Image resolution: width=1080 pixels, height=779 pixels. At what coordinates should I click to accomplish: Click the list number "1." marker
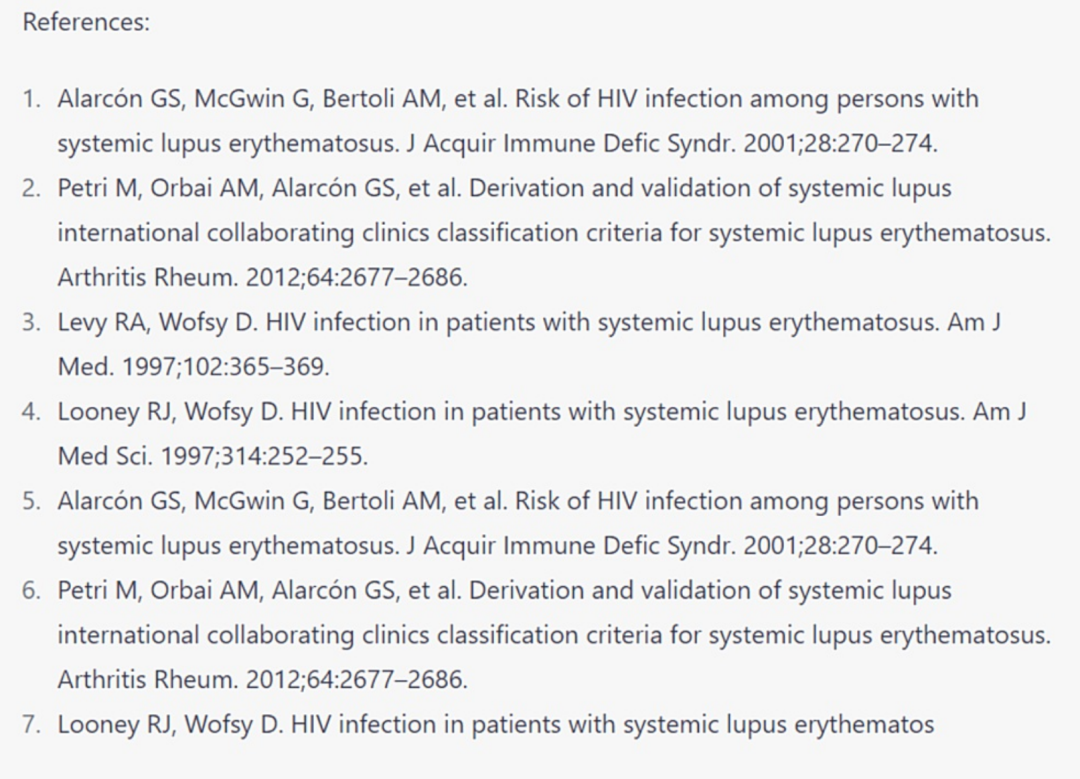point(33,99)
